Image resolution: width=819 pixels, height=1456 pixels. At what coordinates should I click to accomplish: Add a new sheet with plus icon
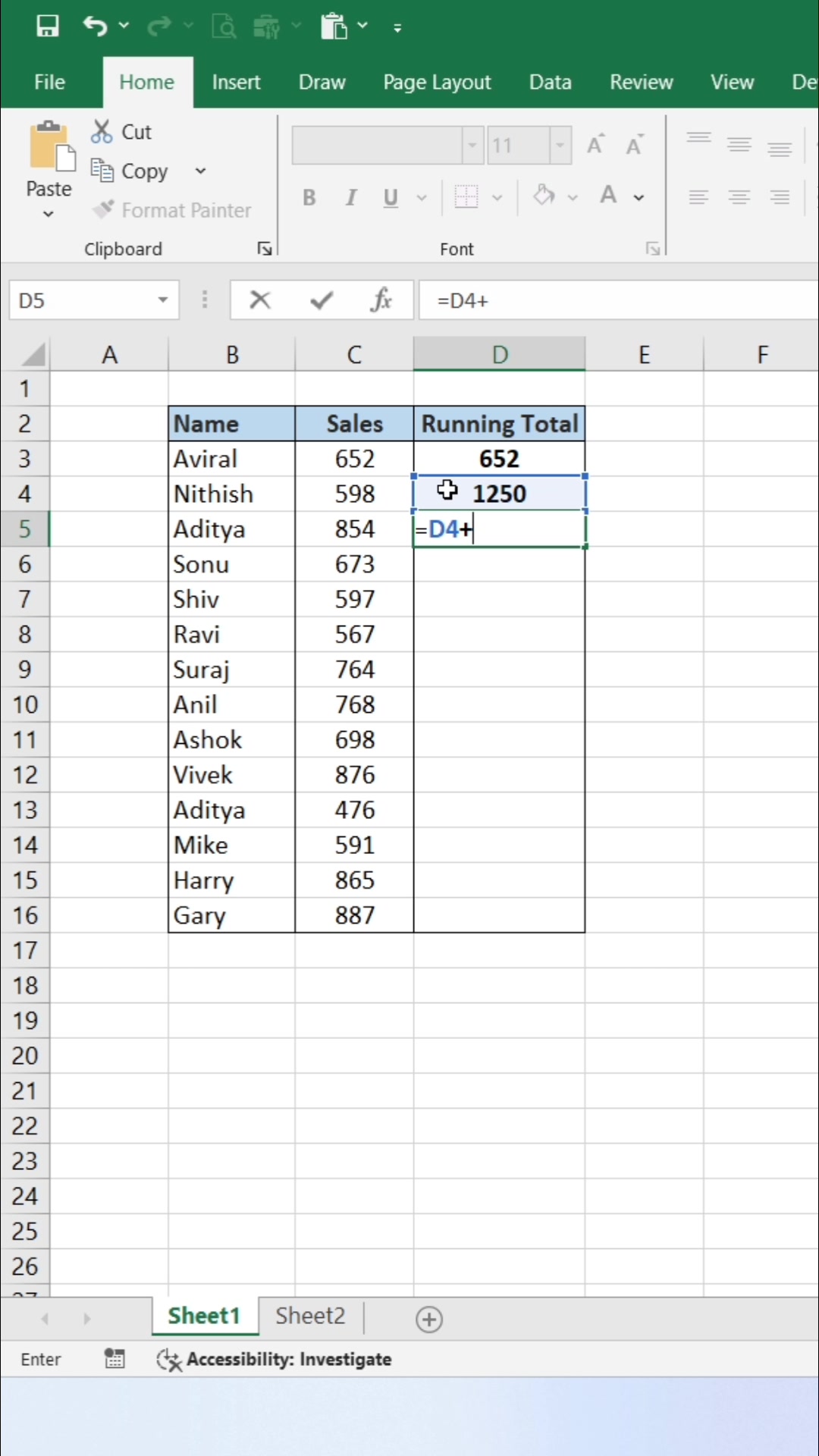coord(429,1319)
